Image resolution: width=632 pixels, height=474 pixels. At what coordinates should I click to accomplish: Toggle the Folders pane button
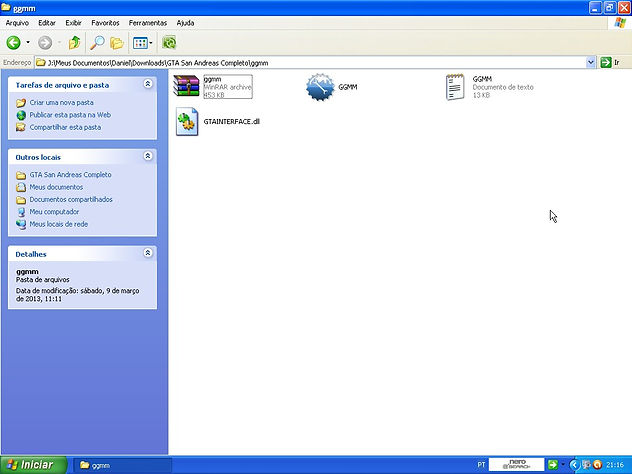click(x=117, y=43)
